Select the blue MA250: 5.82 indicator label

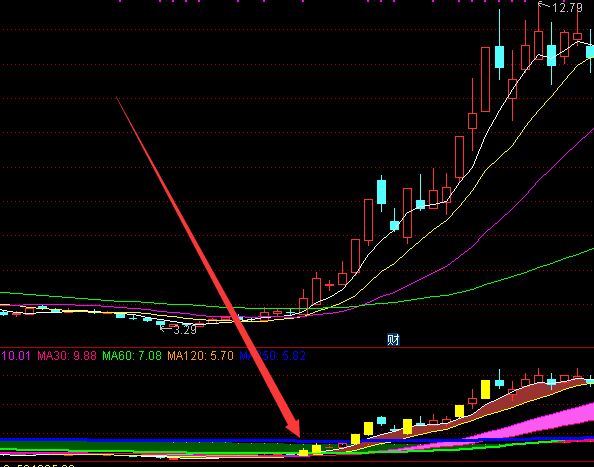(x=272, y=356)
